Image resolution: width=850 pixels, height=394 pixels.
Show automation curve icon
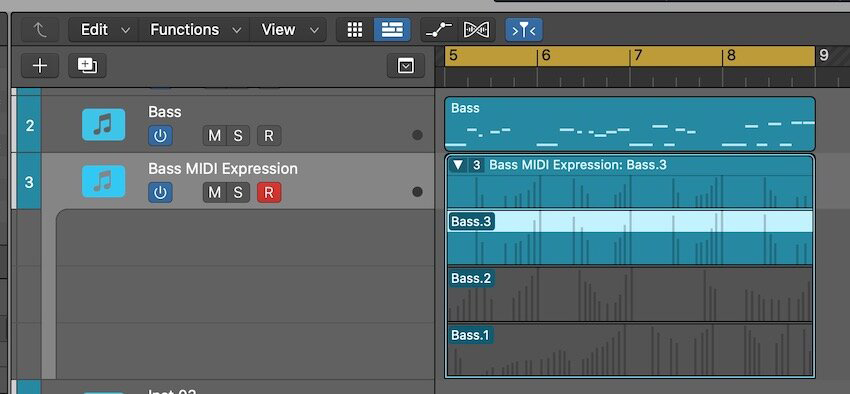439,30
